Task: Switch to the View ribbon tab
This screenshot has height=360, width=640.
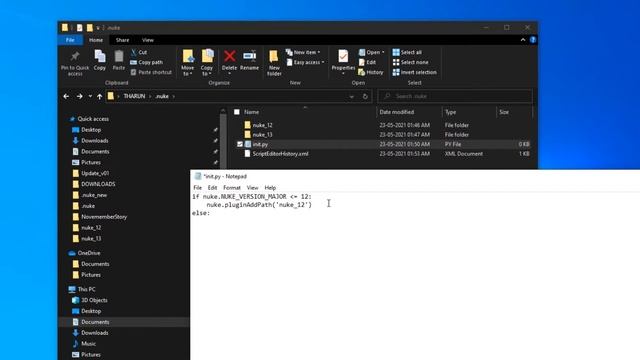Action: (x=148, y=40)
